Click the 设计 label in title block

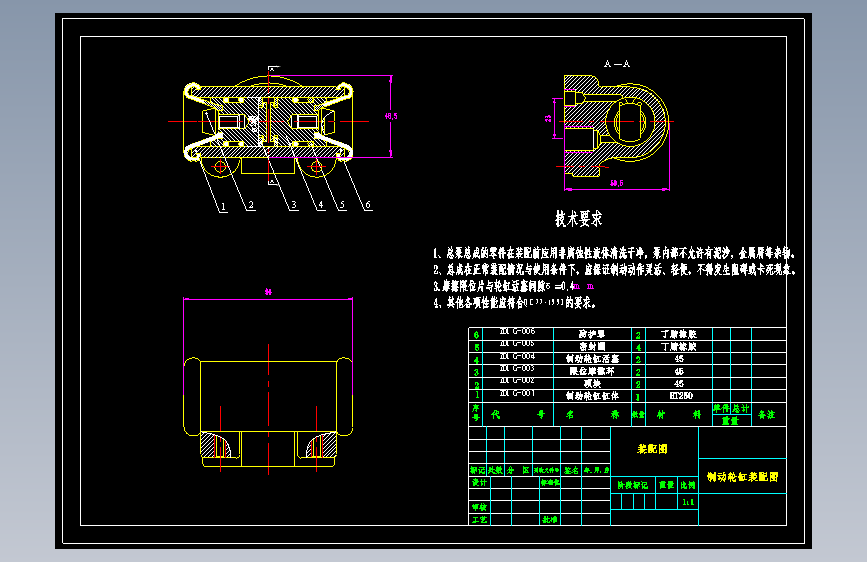479,482
